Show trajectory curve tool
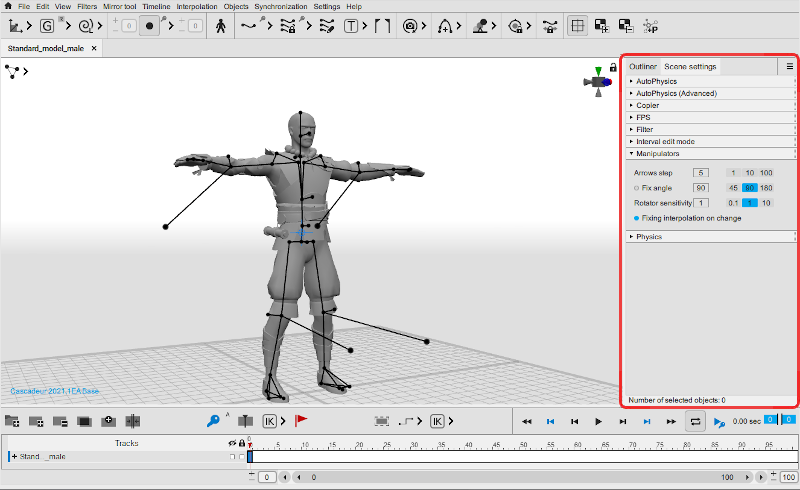 248,26
